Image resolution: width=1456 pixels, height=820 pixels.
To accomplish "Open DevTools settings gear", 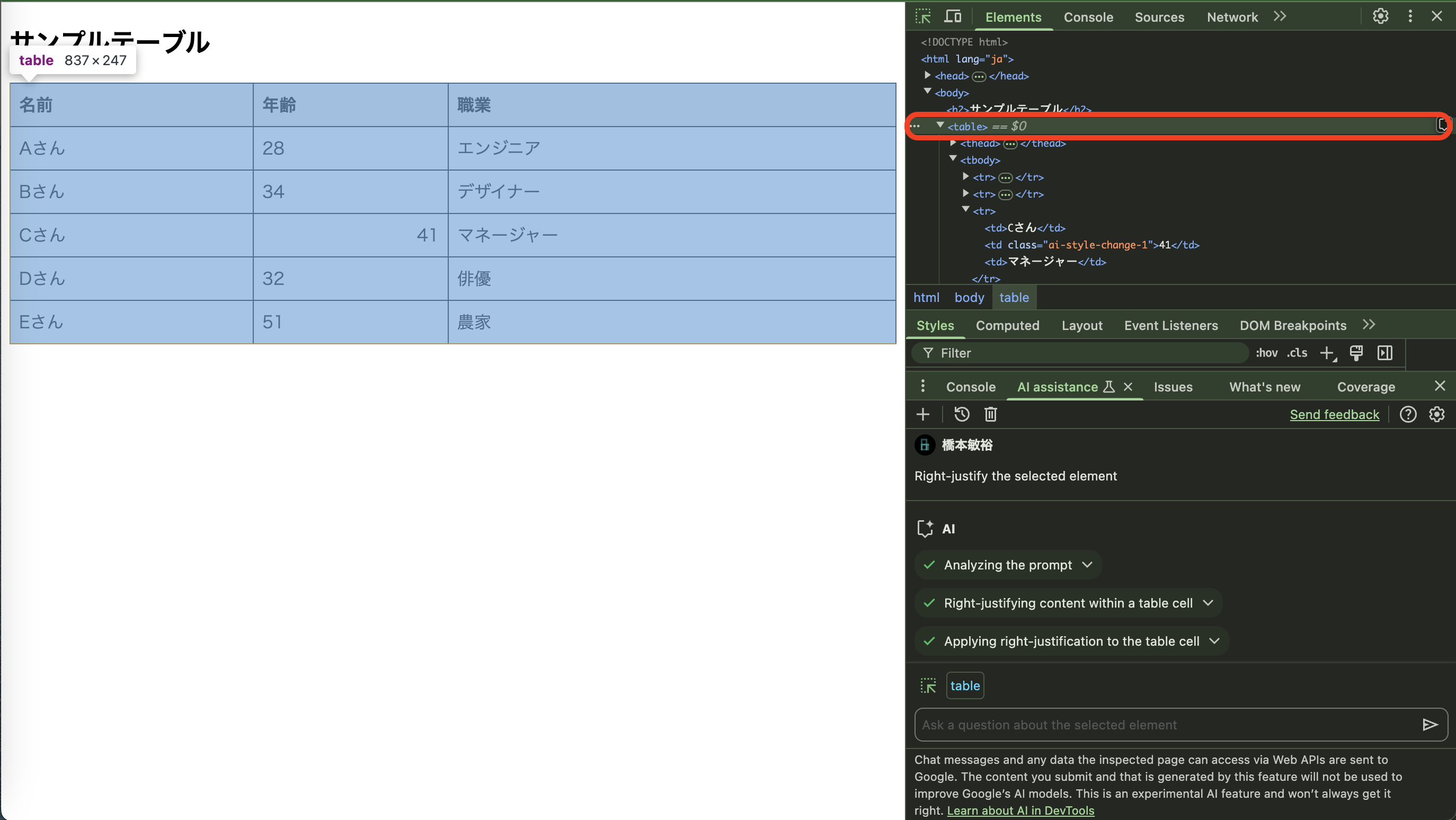I will 1381,16.
